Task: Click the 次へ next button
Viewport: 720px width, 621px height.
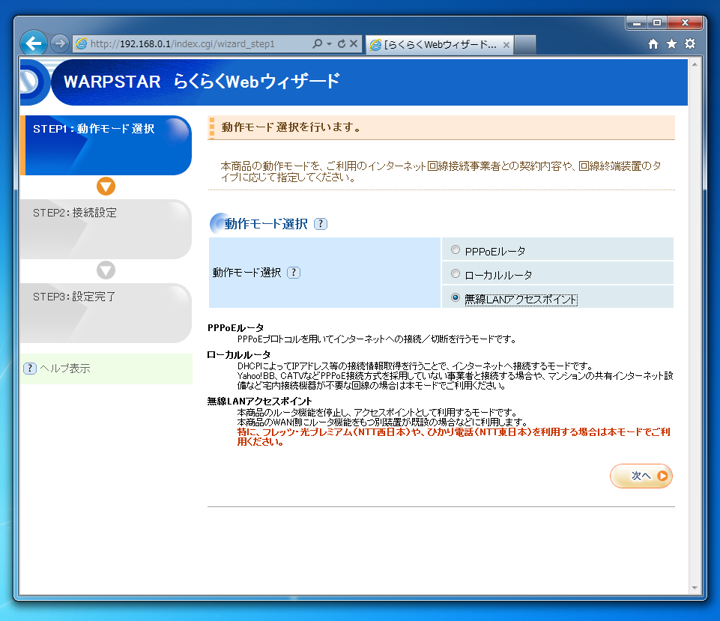Action: pos(641,476)
